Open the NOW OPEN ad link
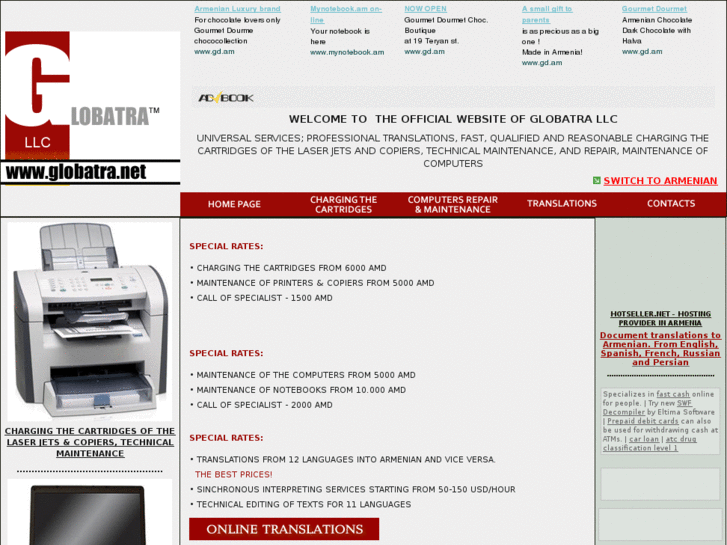The height and width of the screenshot is (545, 727). tap(425, 9)
